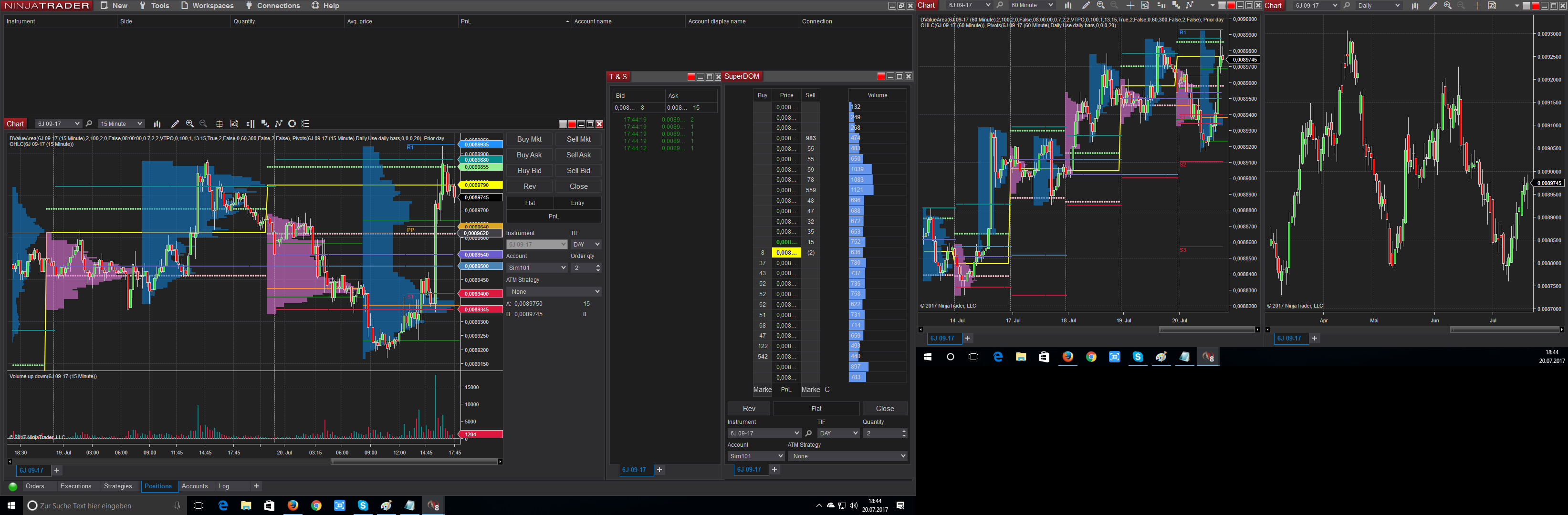Click 60 Minute chart horizontal scrollbar thumb

[1207, 330]
